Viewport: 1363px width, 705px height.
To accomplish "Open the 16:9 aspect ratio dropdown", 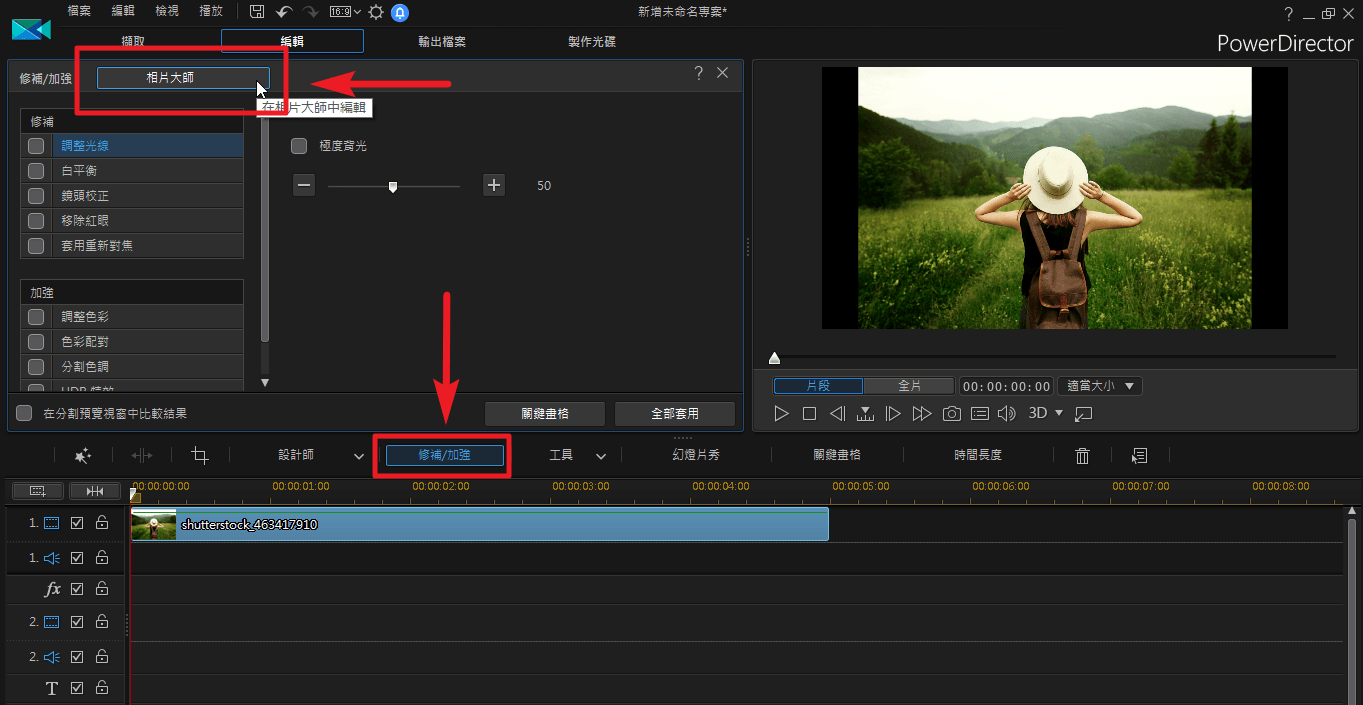I will [x=343, y=12].
